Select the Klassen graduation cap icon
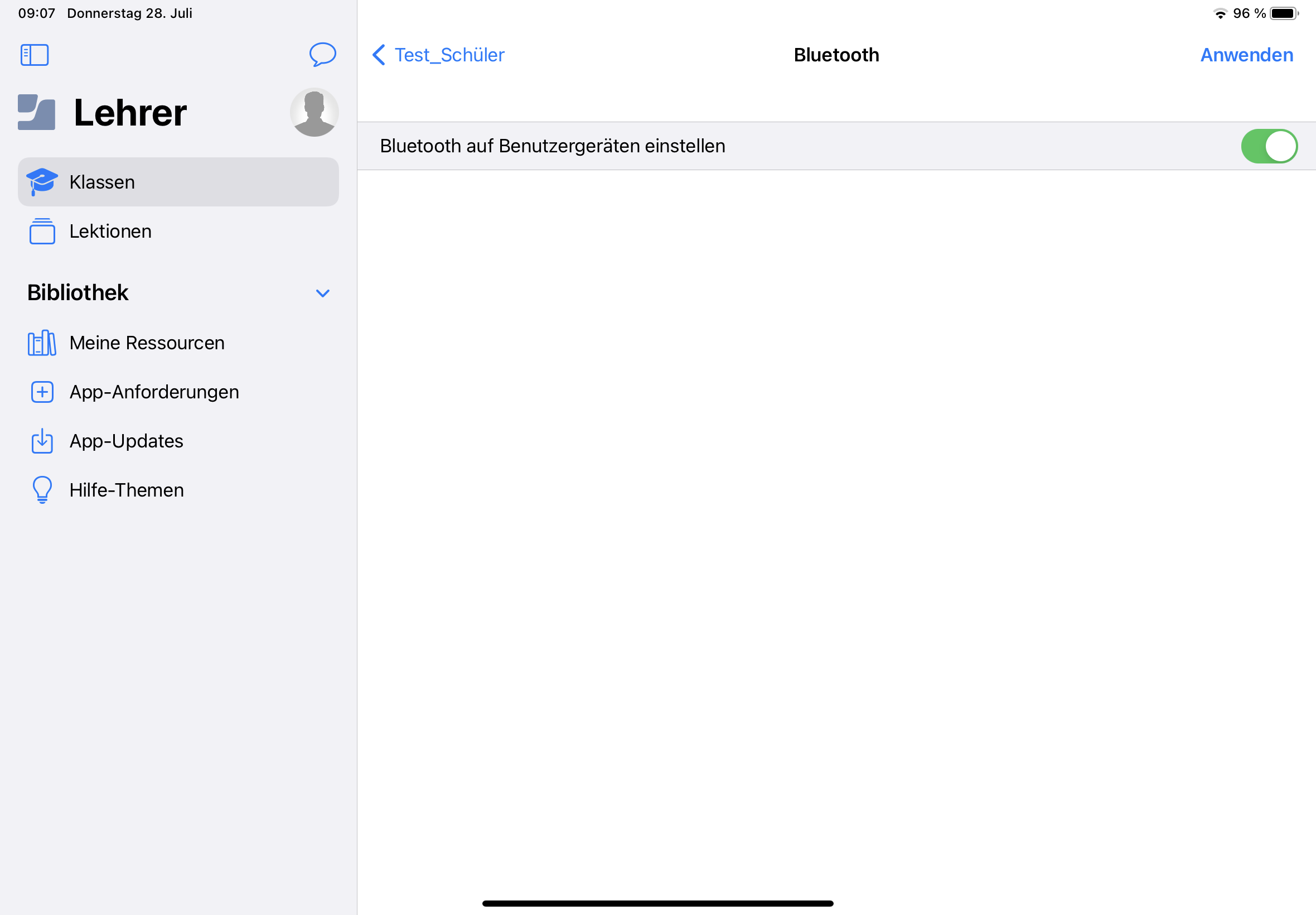This screenshot has height=915, width=1316. pos(42,182)
